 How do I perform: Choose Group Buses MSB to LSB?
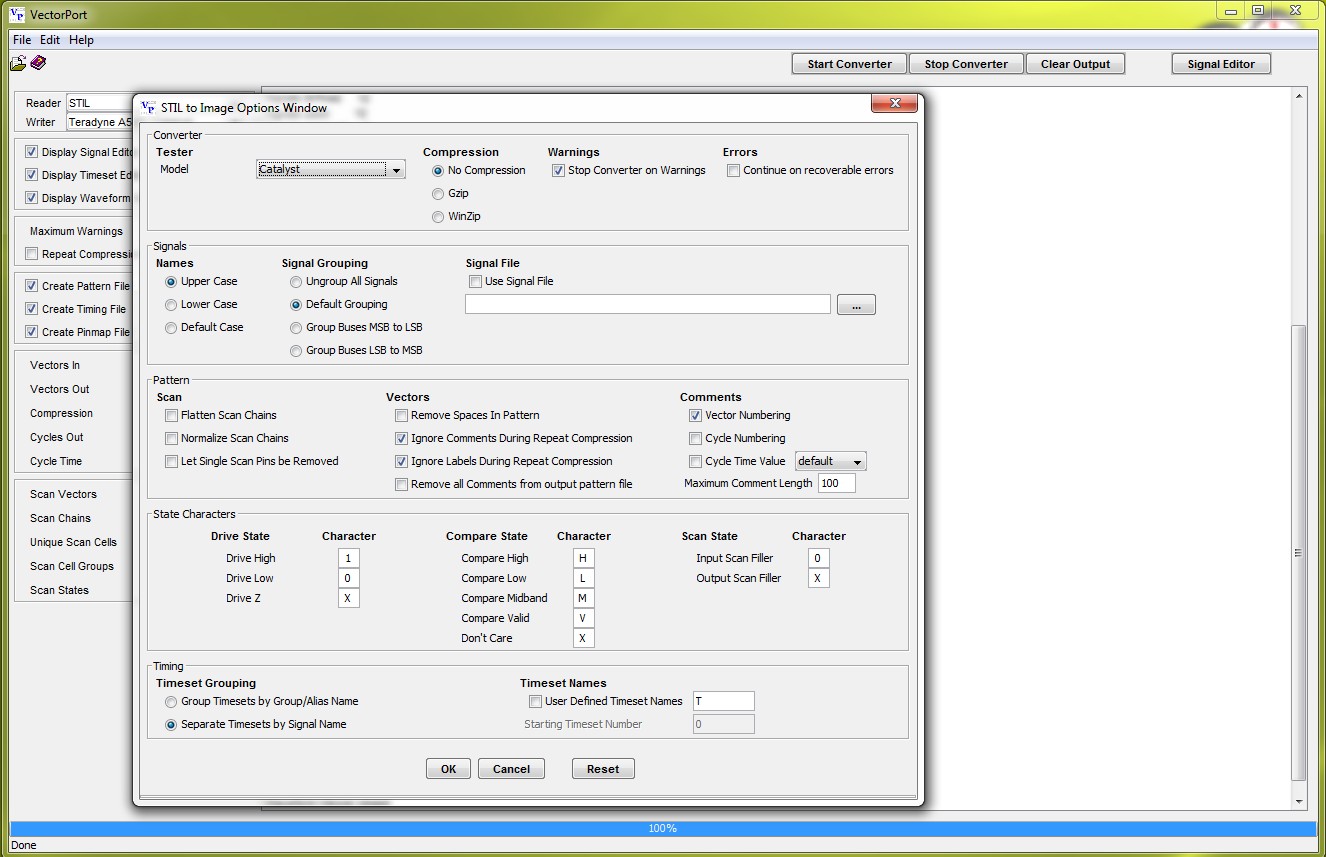coord(296,328)
